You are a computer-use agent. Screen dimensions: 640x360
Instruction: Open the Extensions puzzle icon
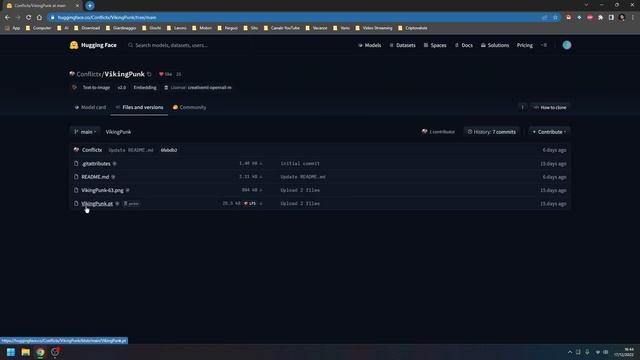click(x=600, y=18)
